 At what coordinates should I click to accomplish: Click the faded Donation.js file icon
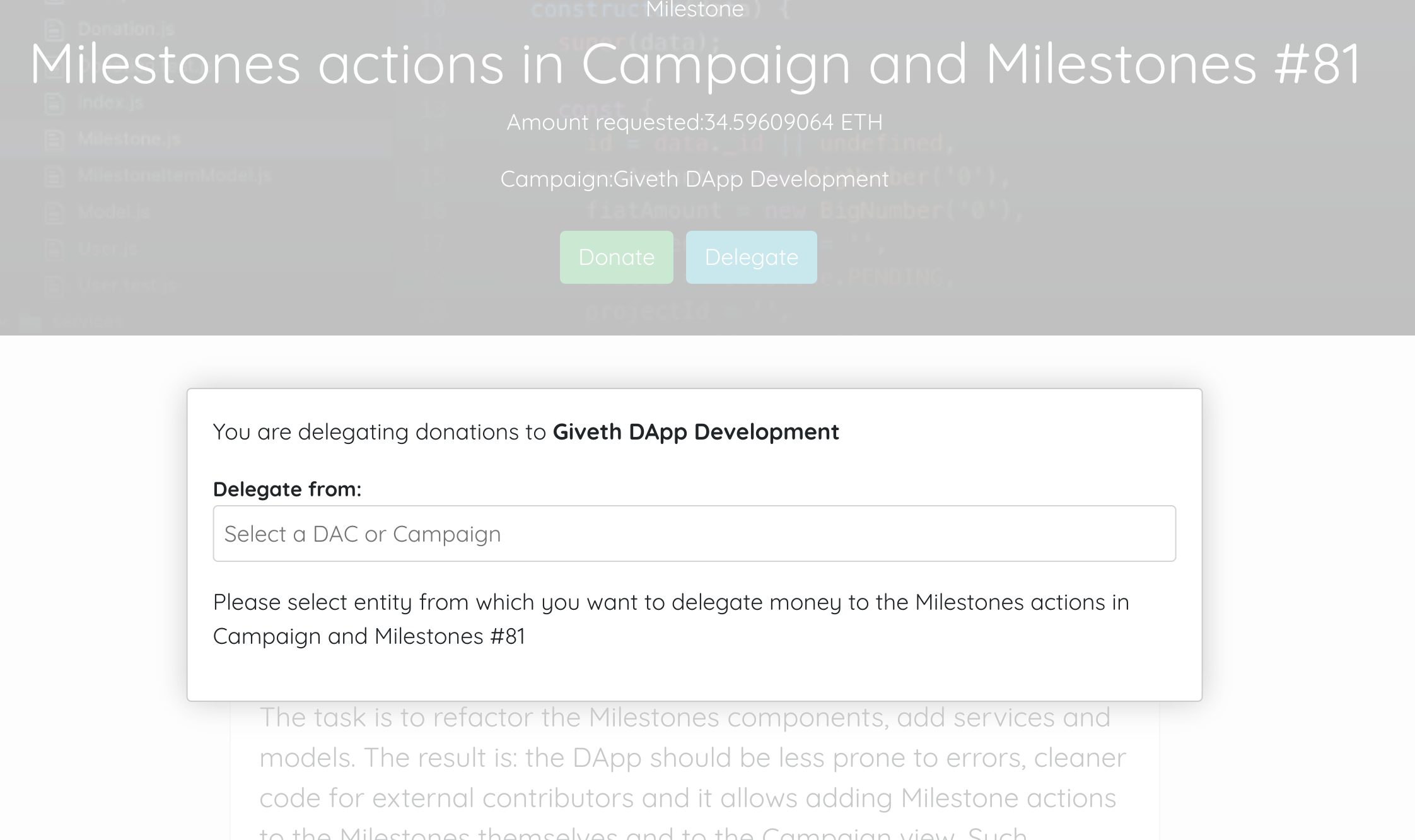coord(54,30)
